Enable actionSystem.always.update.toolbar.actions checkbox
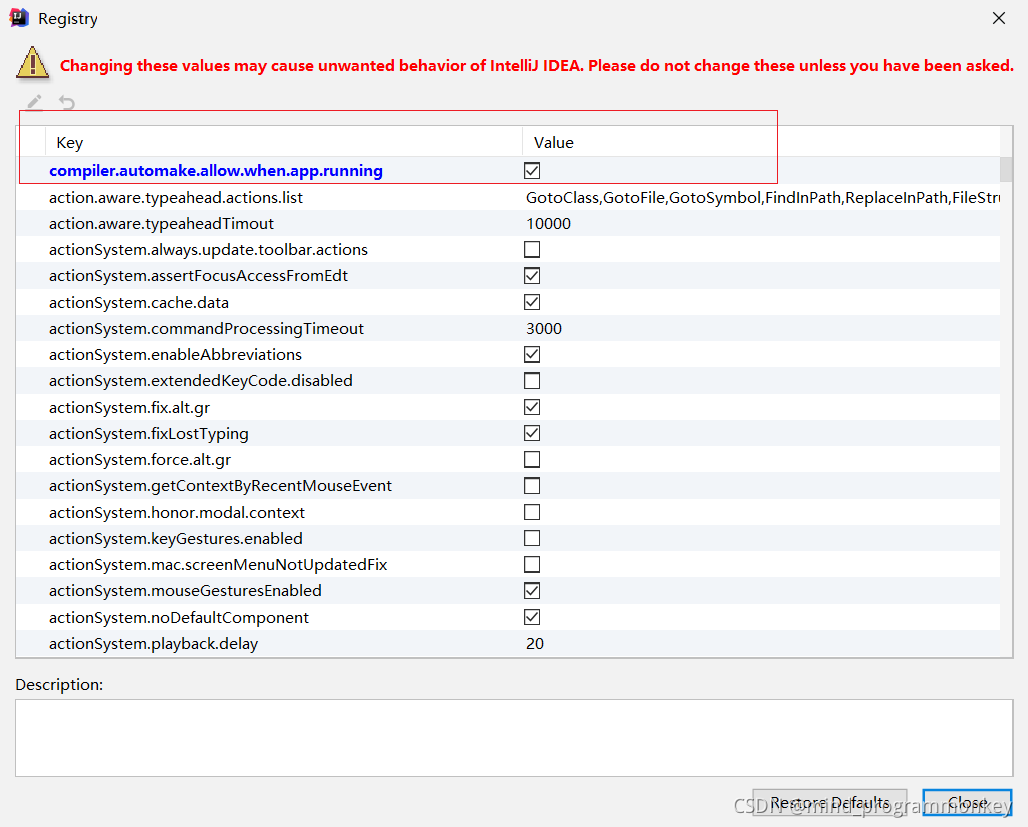 (532, 249)
